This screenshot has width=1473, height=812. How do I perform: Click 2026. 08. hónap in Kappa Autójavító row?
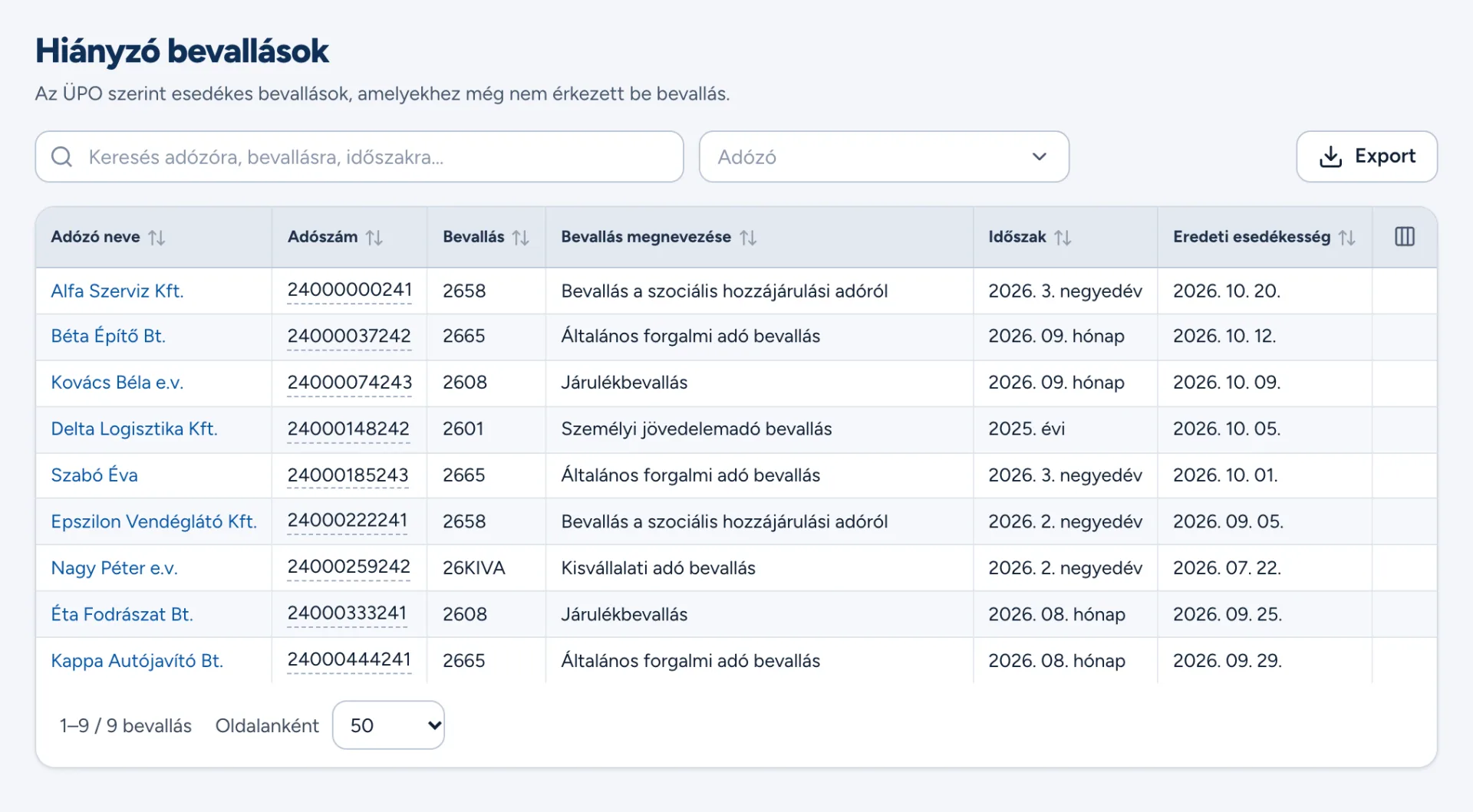tap(1057, 661)
